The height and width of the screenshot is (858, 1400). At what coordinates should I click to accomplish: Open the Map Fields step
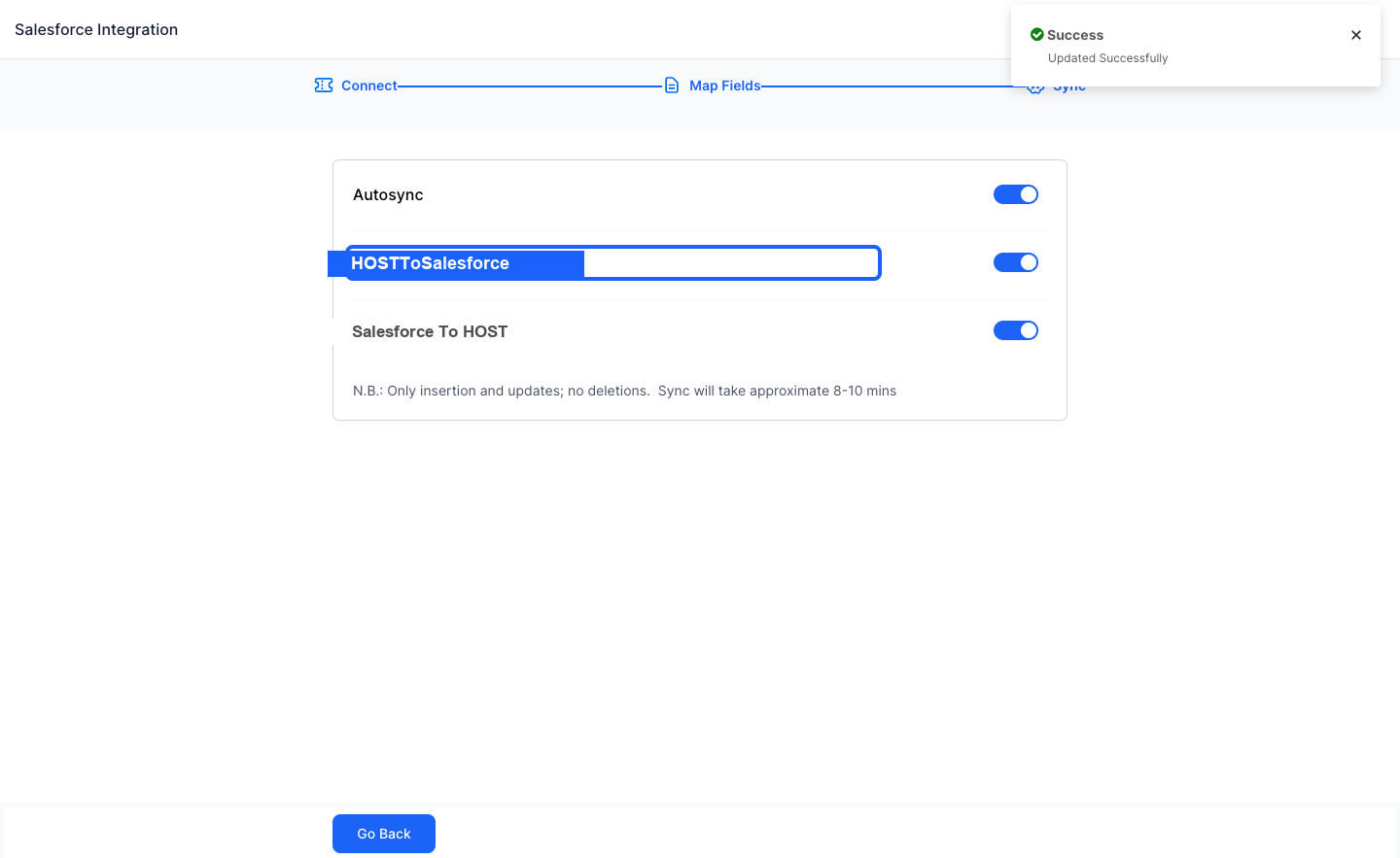[x=725, y=86]
